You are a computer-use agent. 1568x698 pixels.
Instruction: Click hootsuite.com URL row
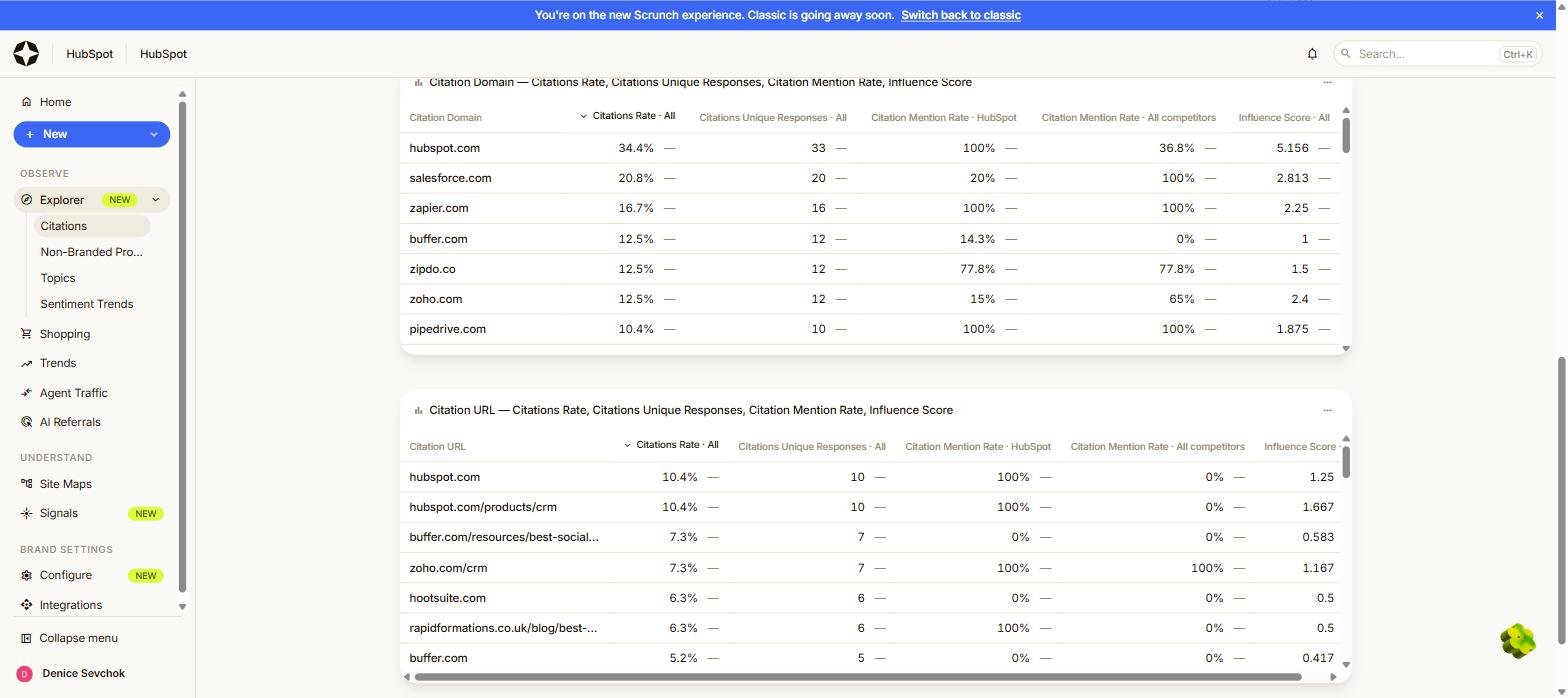870,598
